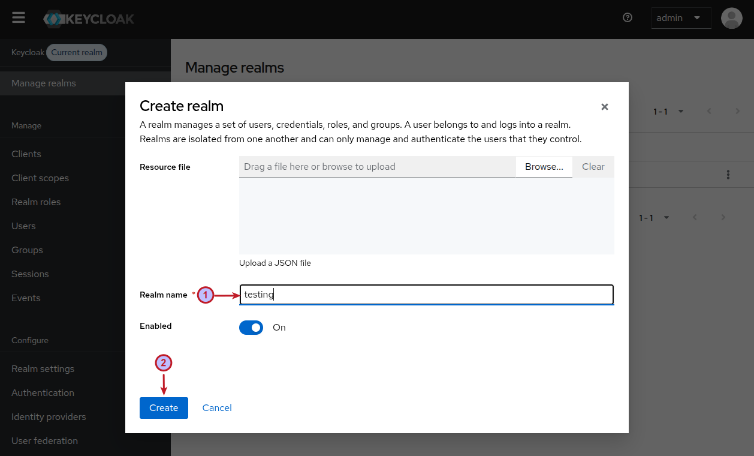Click the Drag a file upload field

[377, 167]
